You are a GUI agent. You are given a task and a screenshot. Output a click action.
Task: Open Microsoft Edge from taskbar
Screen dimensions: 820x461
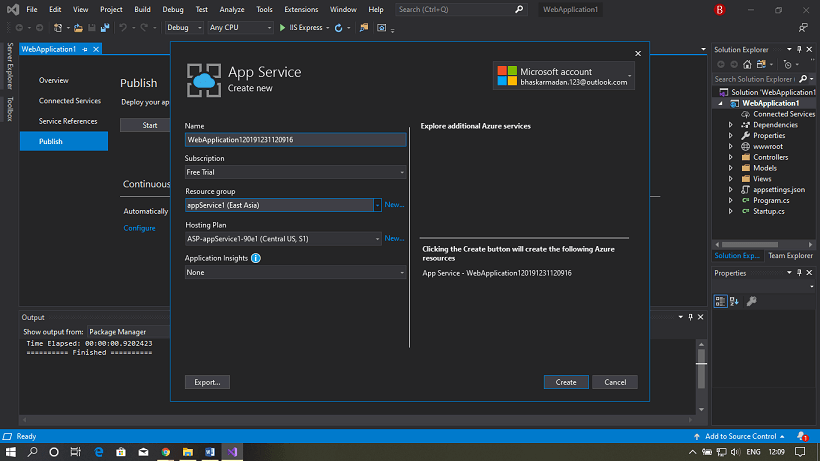pyautogui.click(x=98, y=452)
